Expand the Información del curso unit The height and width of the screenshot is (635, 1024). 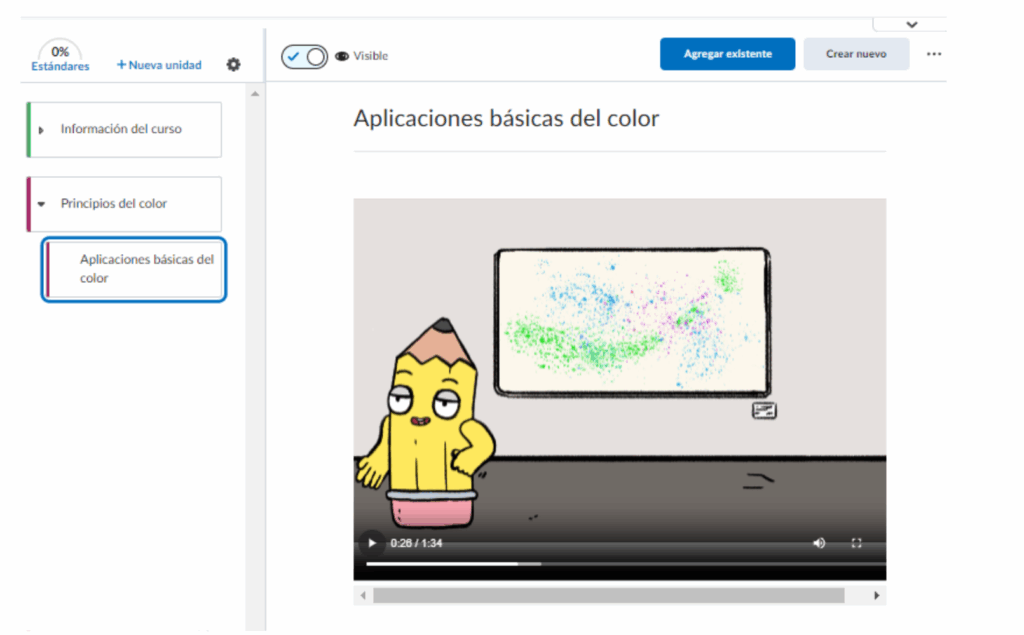41,130
